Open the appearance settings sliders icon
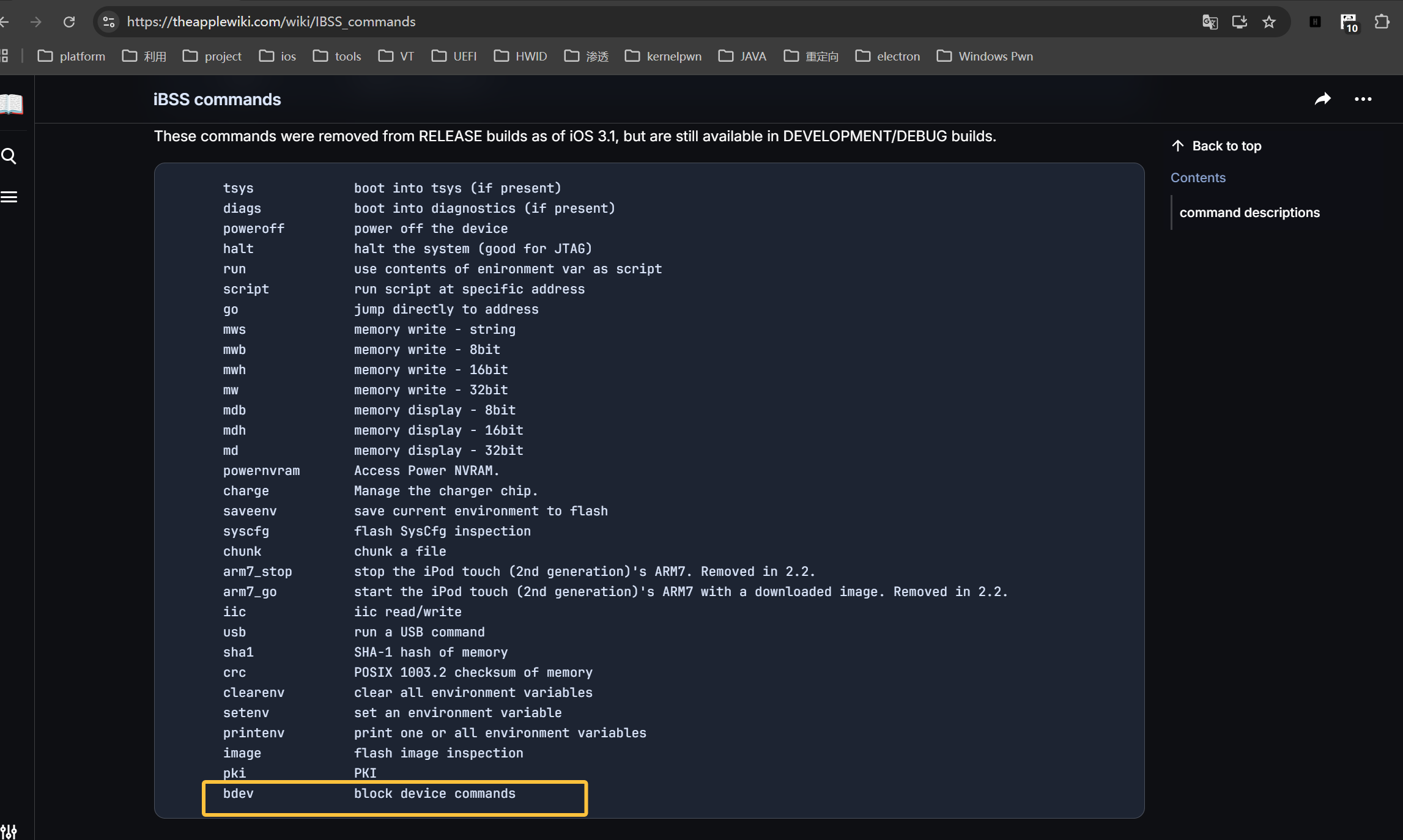The height and width of the screenshot is (840, 1403). click(x=9, y=831)
